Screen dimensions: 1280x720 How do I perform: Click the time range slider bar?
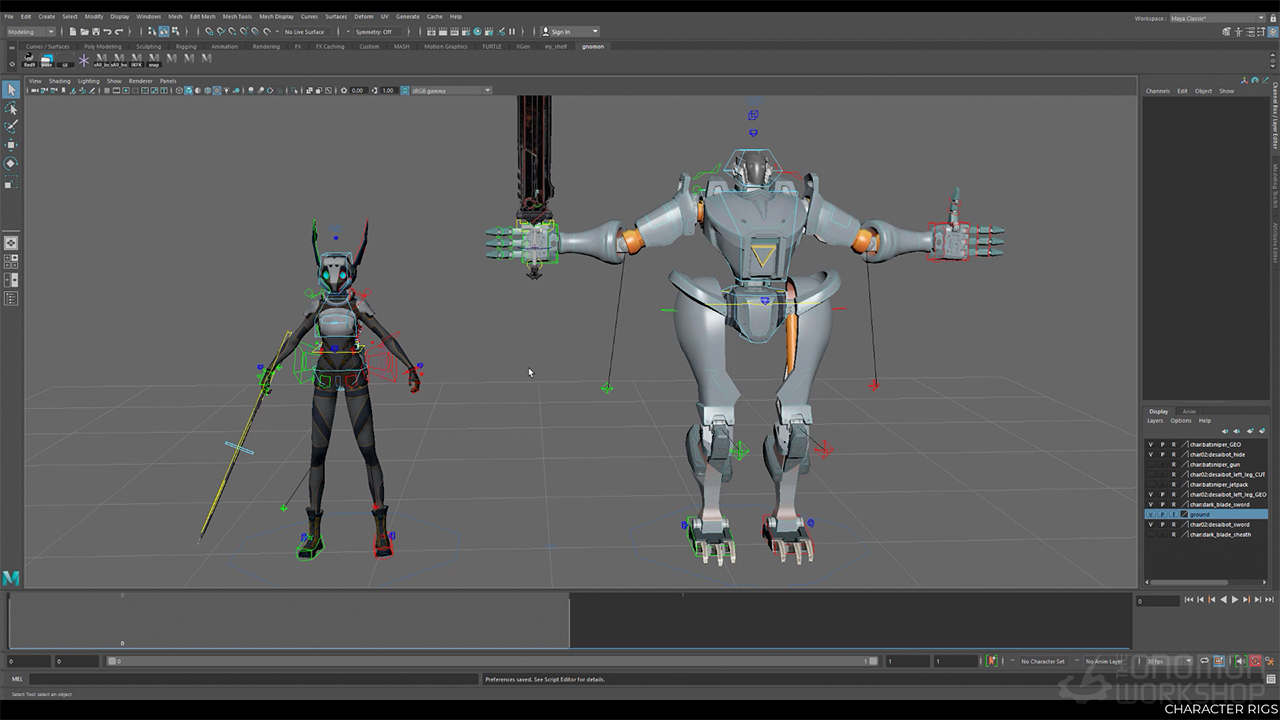click(490, 661)
